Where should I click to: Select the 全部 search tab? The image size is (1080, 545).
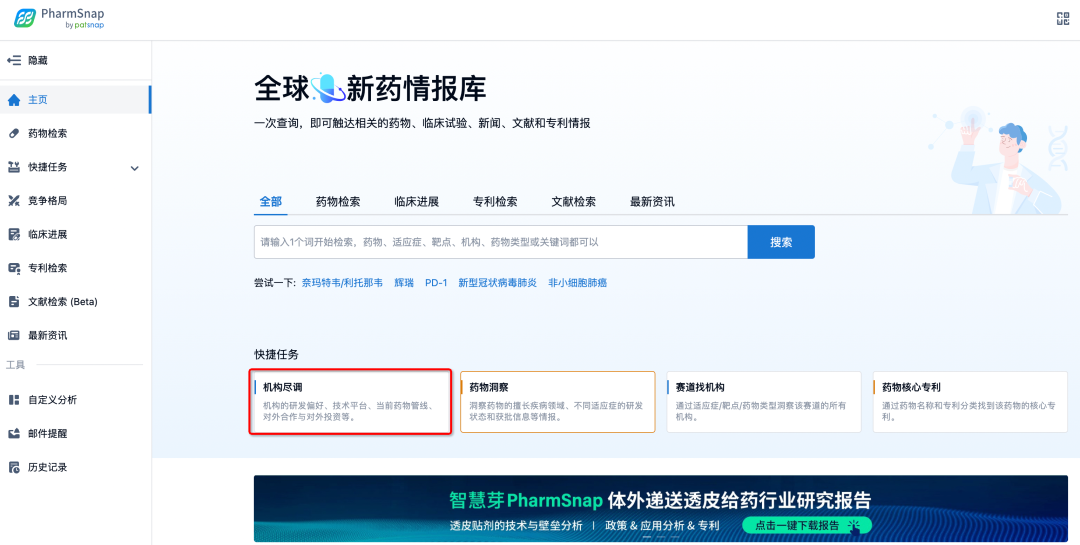pos(271,202)
